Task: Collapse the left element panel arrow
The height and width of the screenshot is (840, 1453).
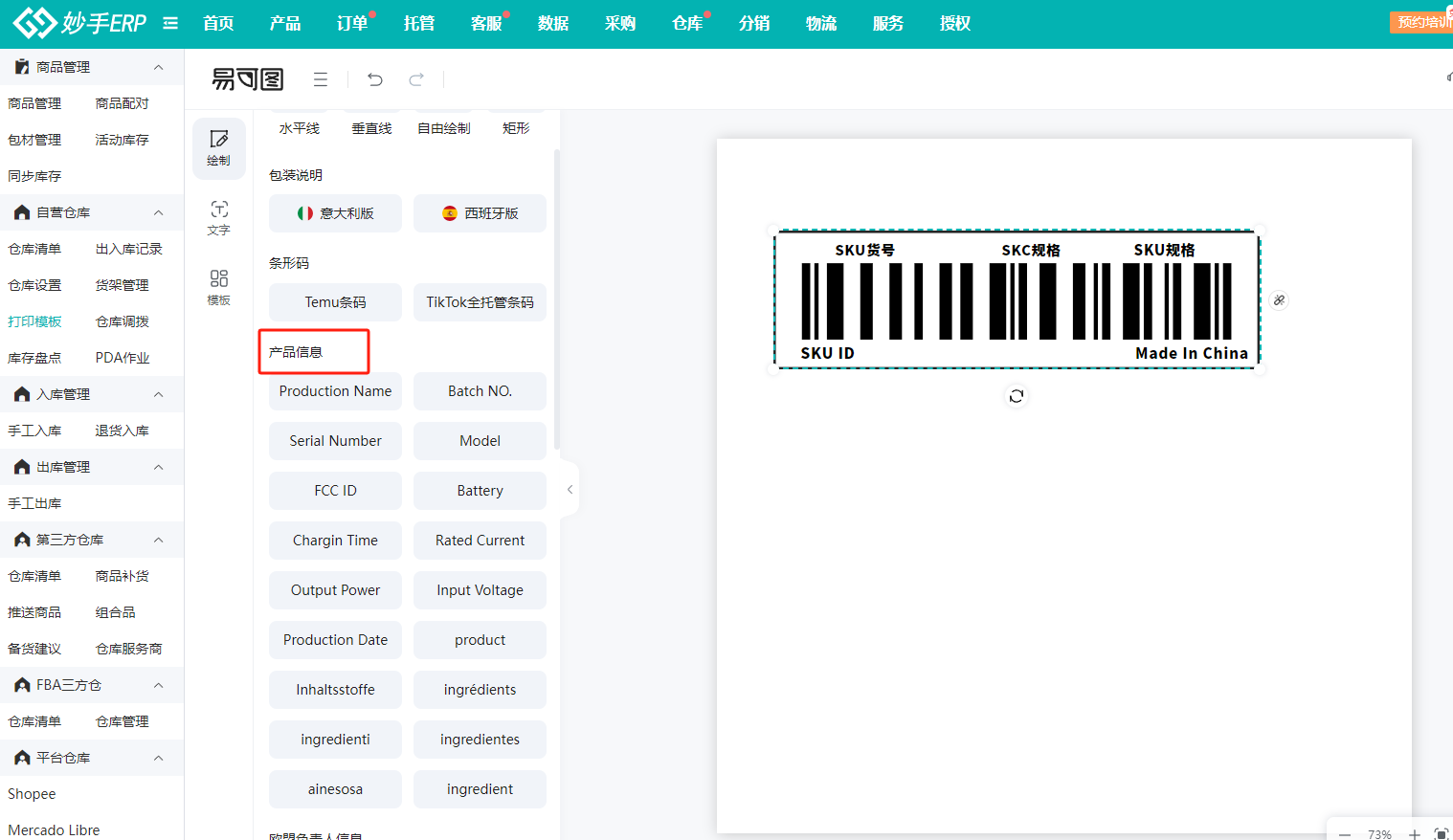Action: [x=570, y=490]
